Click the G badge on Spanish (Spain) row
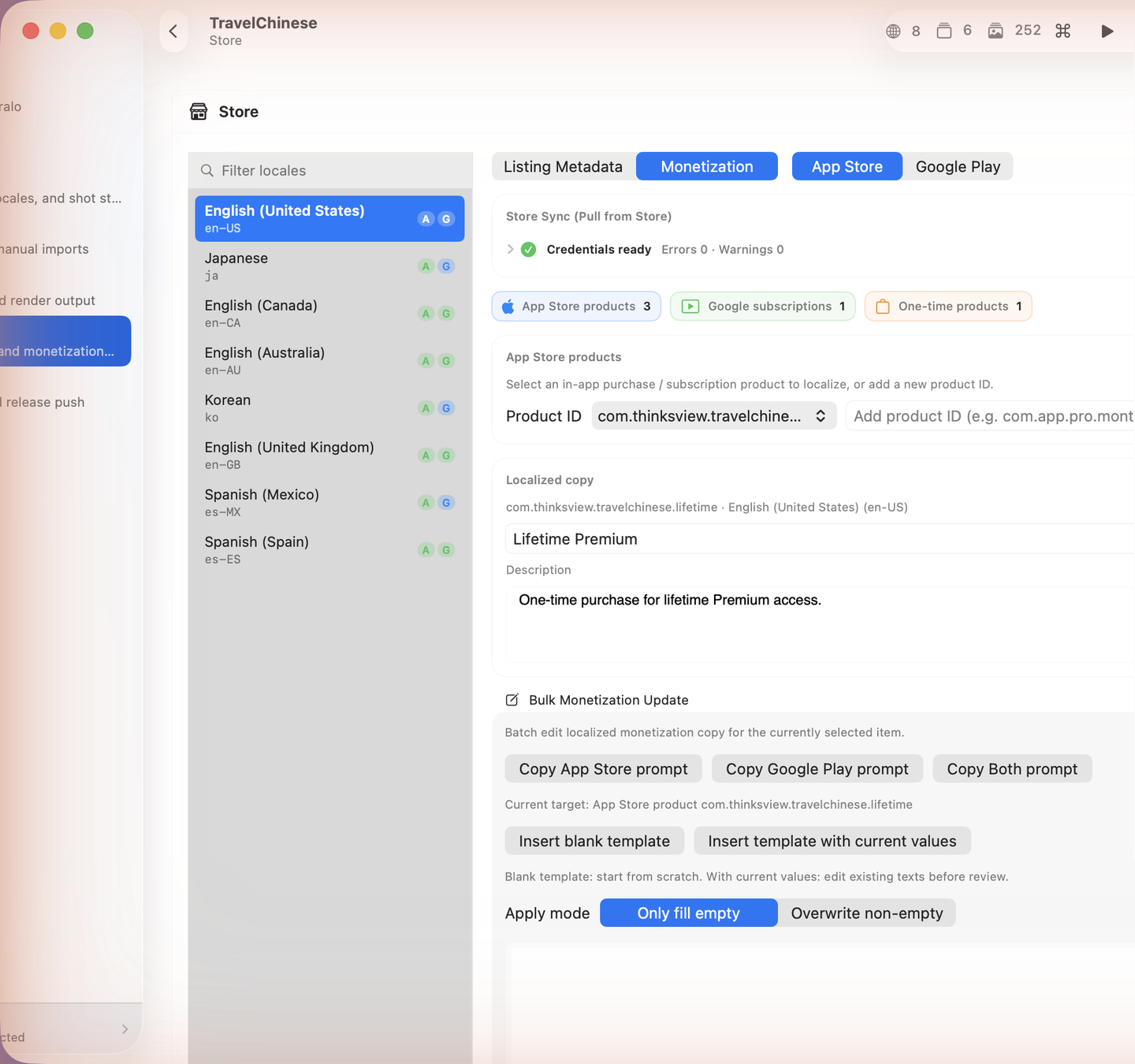Image resolution: width=1135 pixels, height=1064 pixels. 446,550
